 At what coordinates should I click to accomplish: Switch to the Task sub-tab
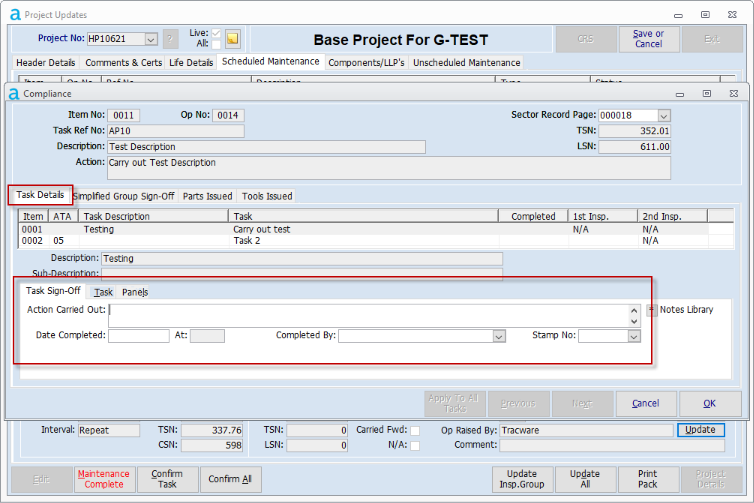[103, 292]
